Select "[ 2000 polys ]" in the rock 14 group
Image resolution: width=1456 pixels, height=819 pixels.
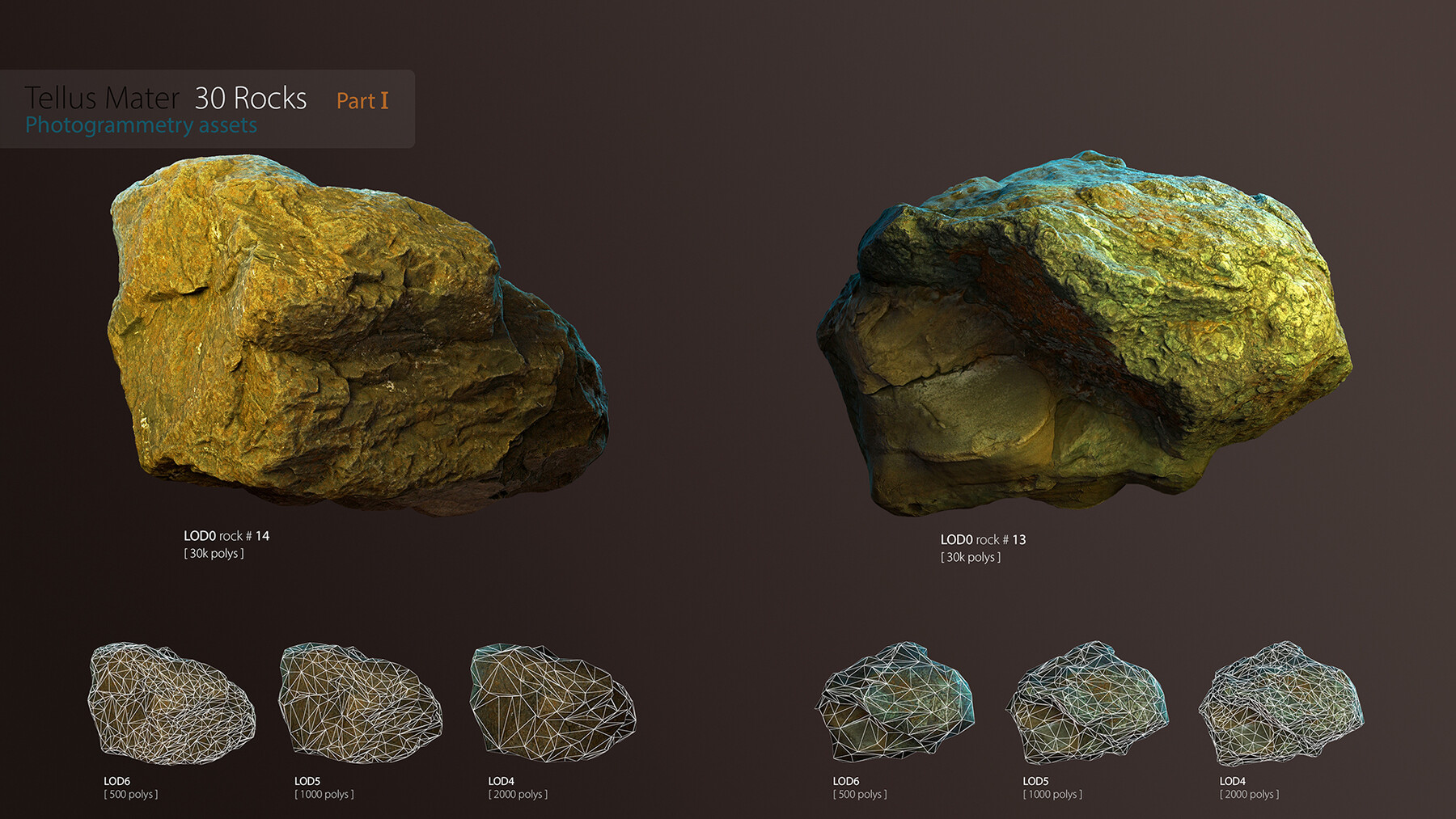(518, 795)
